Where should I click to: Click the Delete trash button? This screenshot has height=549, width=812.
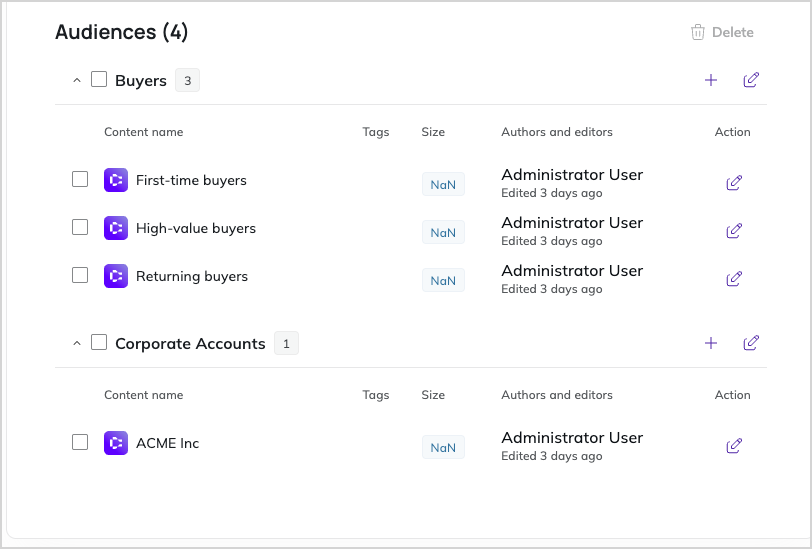[x=722, y=32]
